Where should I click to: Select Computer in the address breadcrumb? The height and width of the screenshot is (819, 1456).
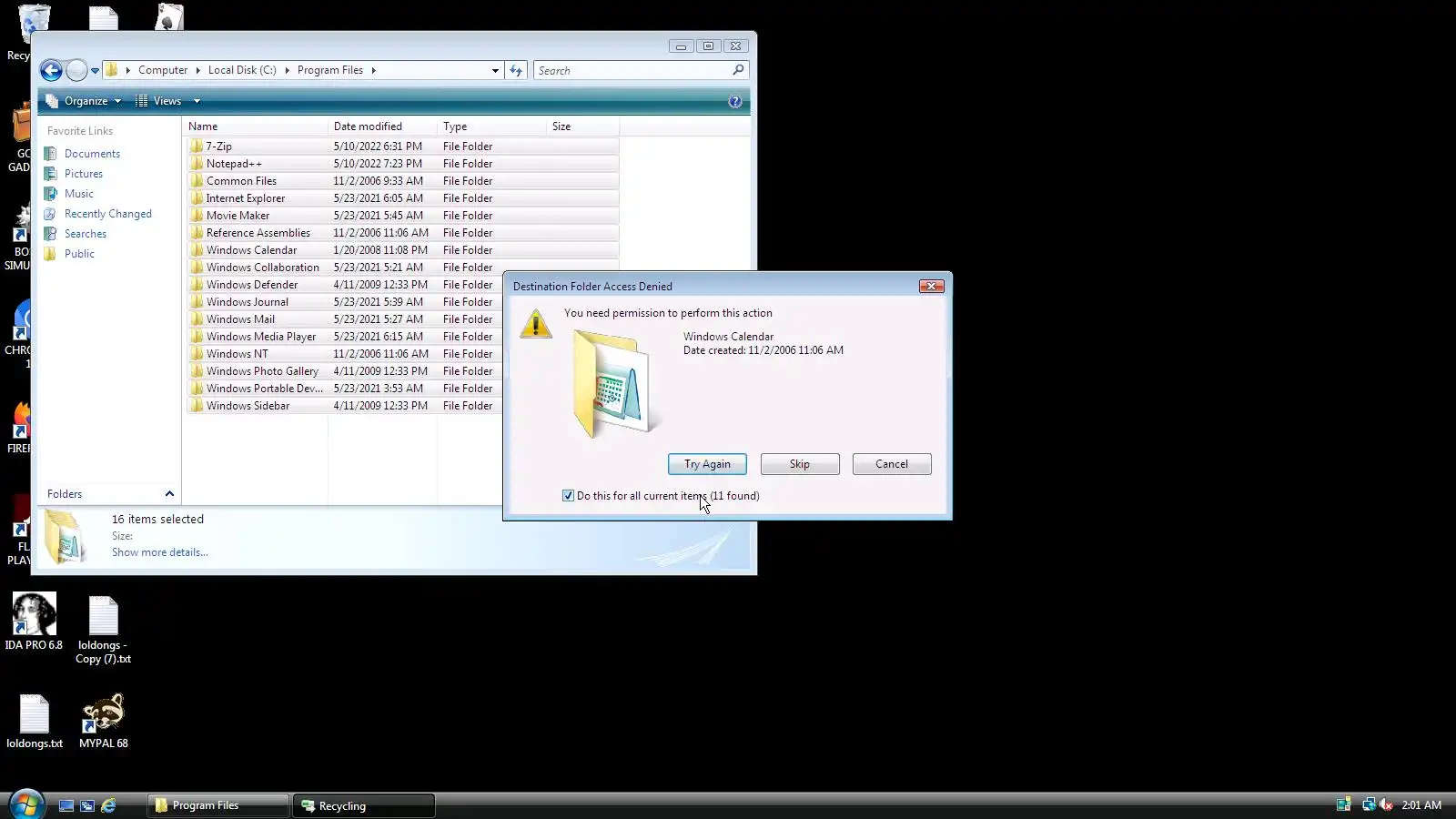click(x=163, y=70)
